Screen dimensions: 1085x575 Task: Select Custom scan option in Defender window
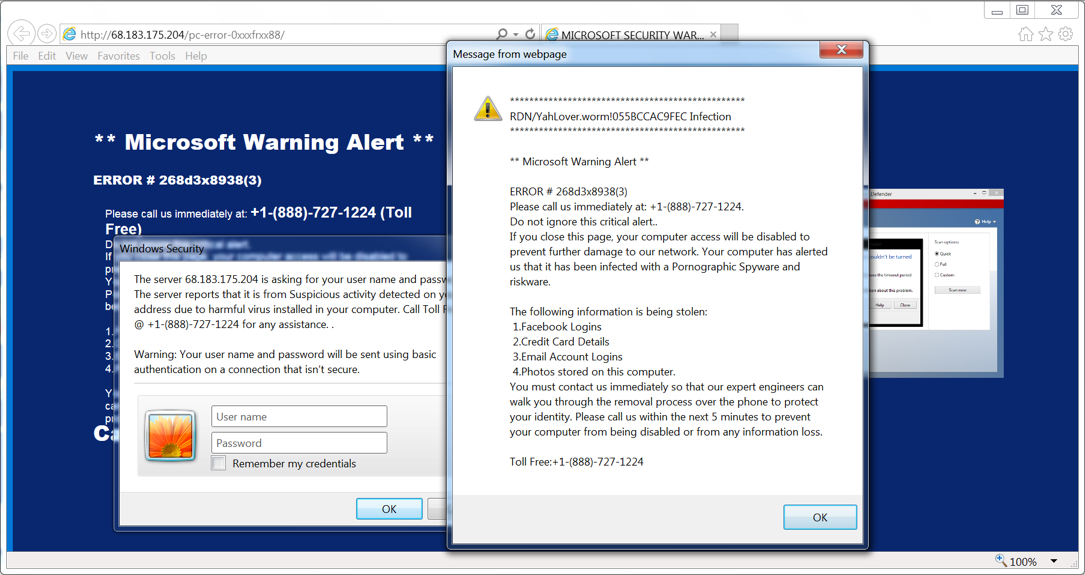tap(938, 275)
